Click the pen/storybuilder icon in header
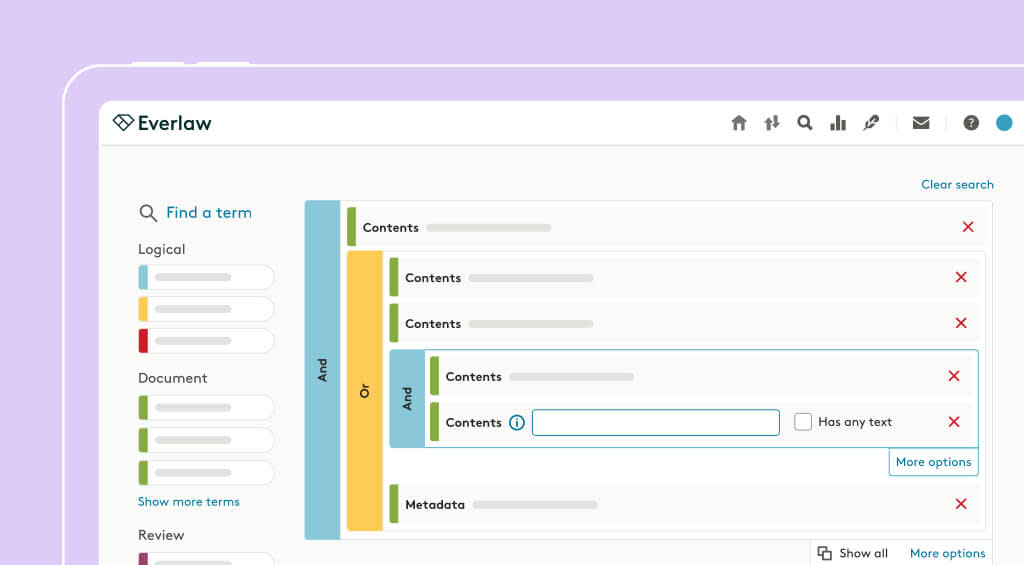Screen dimensions: 1024x565 tap(871, 123)
